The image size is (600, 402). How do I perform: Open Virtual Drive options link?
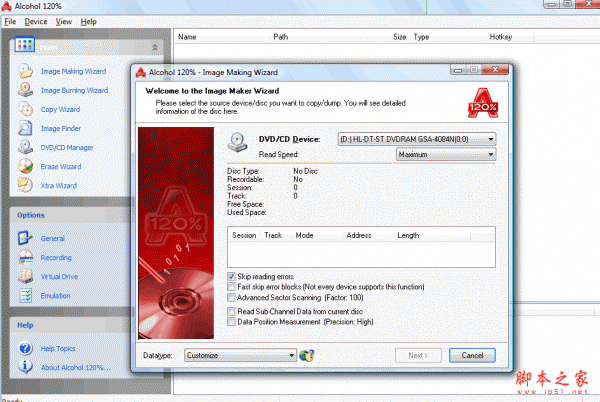tap(59, 277)
